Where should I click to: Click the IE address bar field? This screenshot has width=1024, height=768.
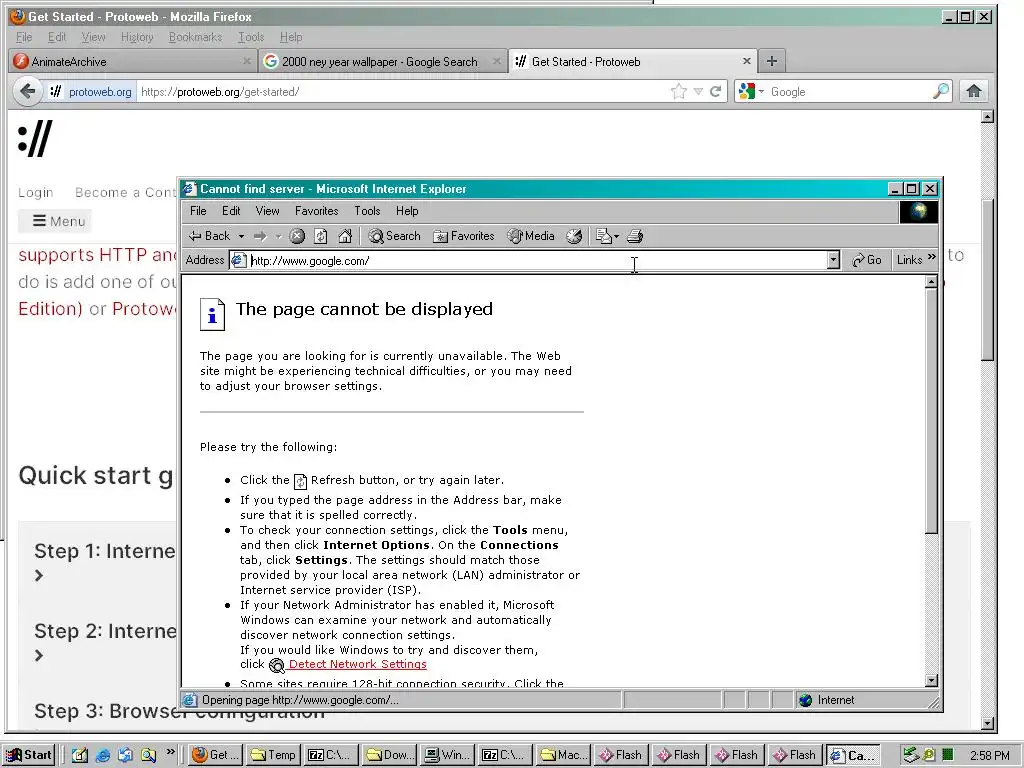tap(534, 261)
